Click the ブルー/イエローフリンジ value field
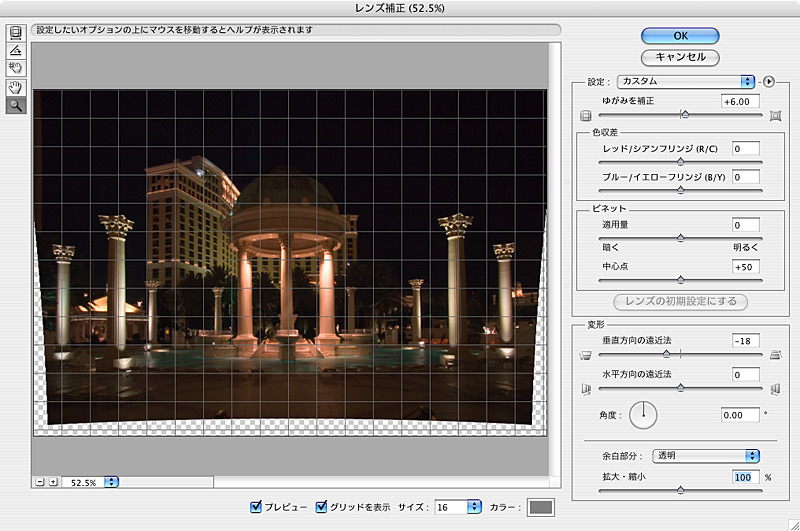This screenshot has height=531, width=800. [745, 177]
